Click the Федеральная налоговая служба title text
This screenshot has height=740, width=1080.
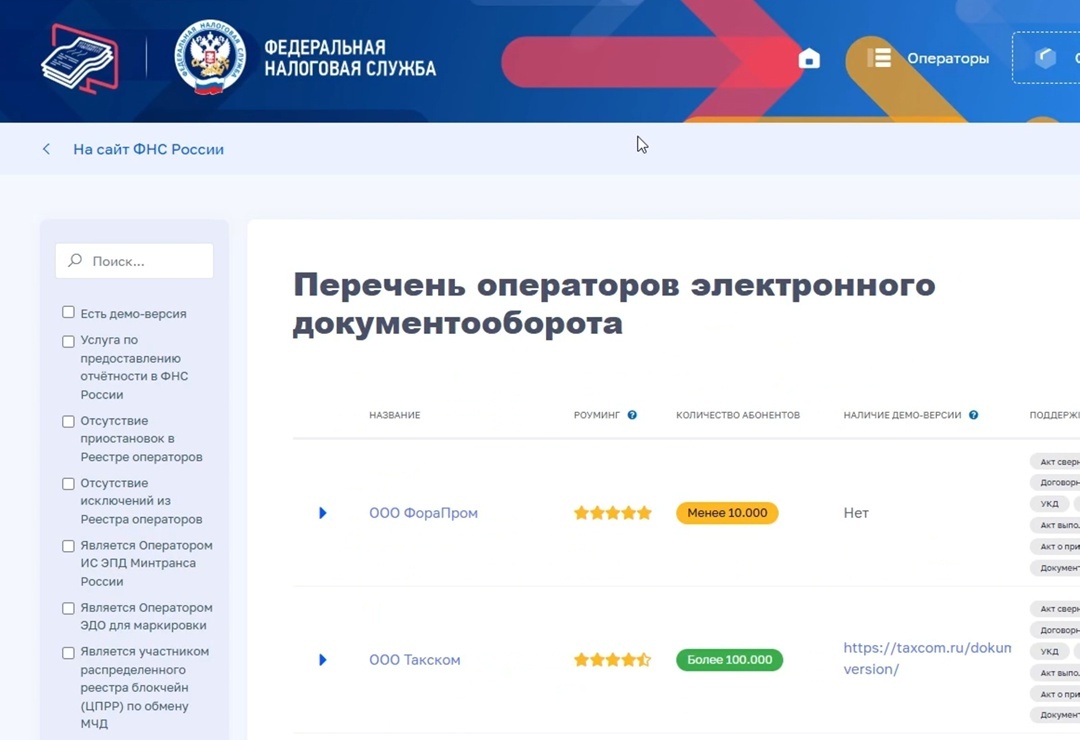pos(350,58)
